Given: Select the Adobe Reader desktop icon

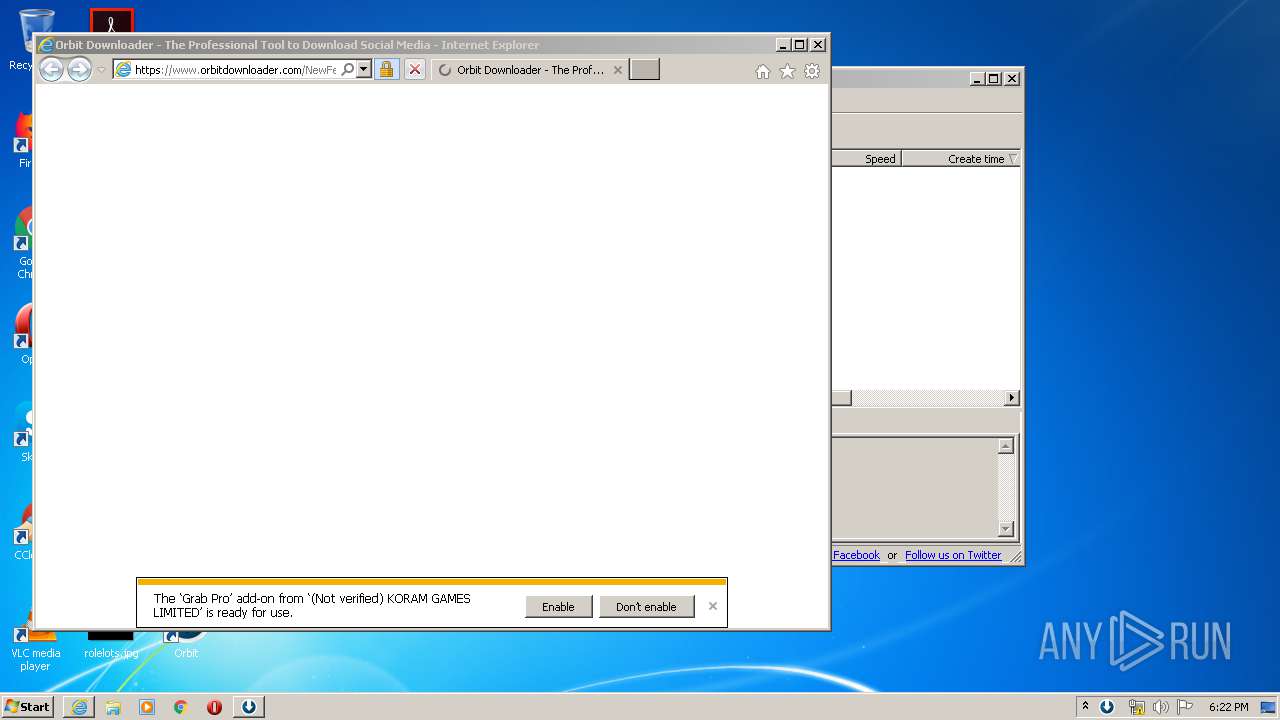Looking at the screenshot, I should pyautogui.click(x=111, y=21).
